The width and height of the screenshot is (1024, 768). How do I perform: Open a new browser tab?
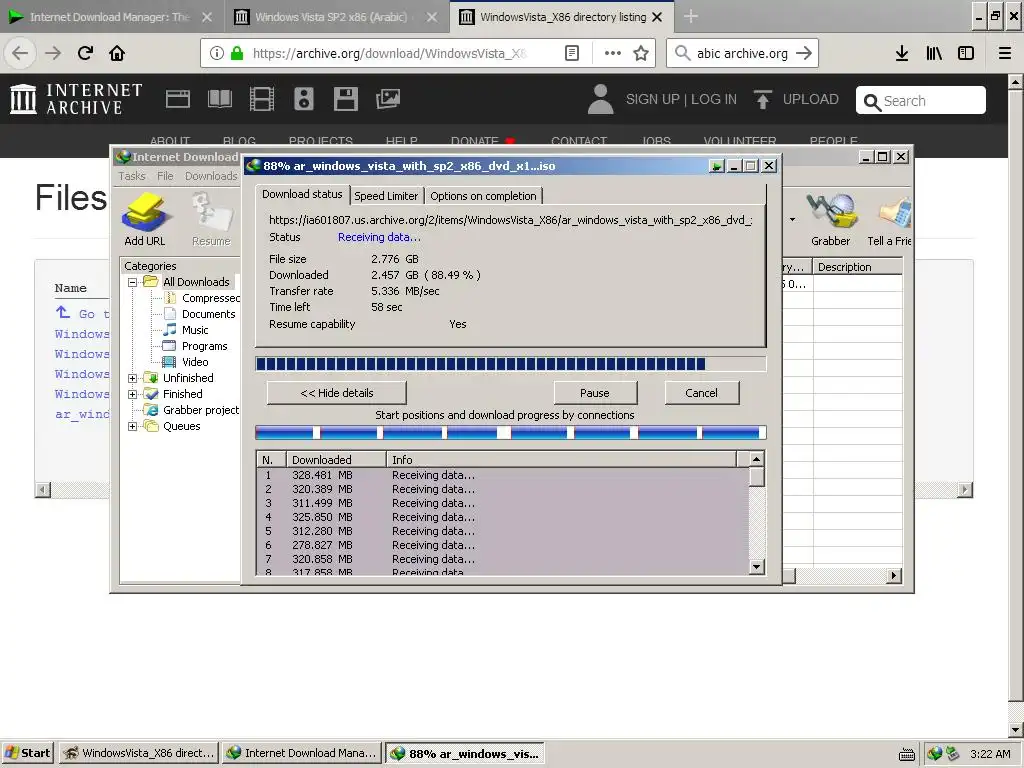(x=691, y=16)
